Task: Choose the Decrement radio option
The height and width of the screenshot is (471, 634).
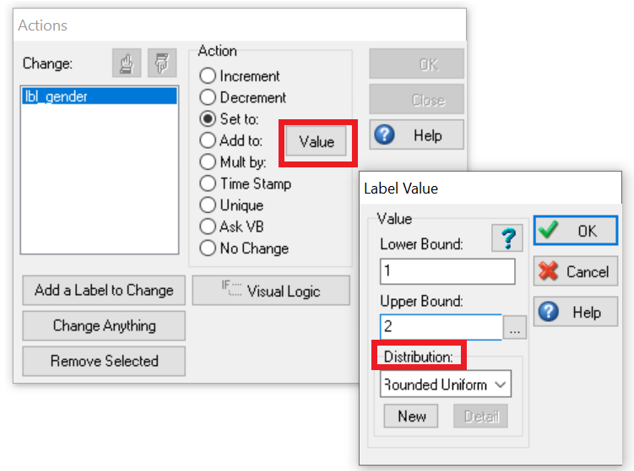Action: coord(208,98)
